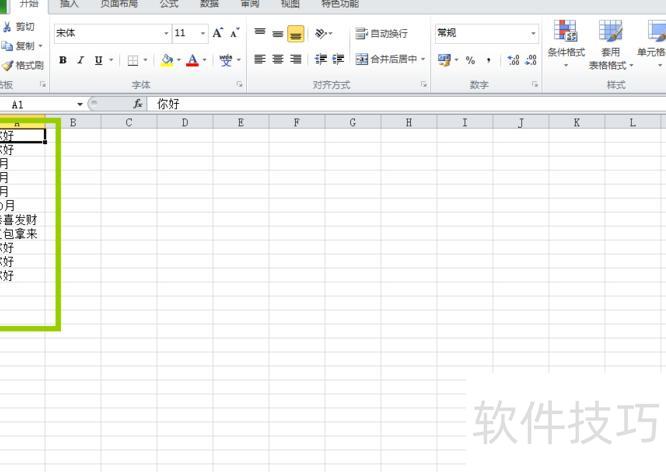Align text to top of cell
The image size is (666, 472).
[x=260, y=33]
